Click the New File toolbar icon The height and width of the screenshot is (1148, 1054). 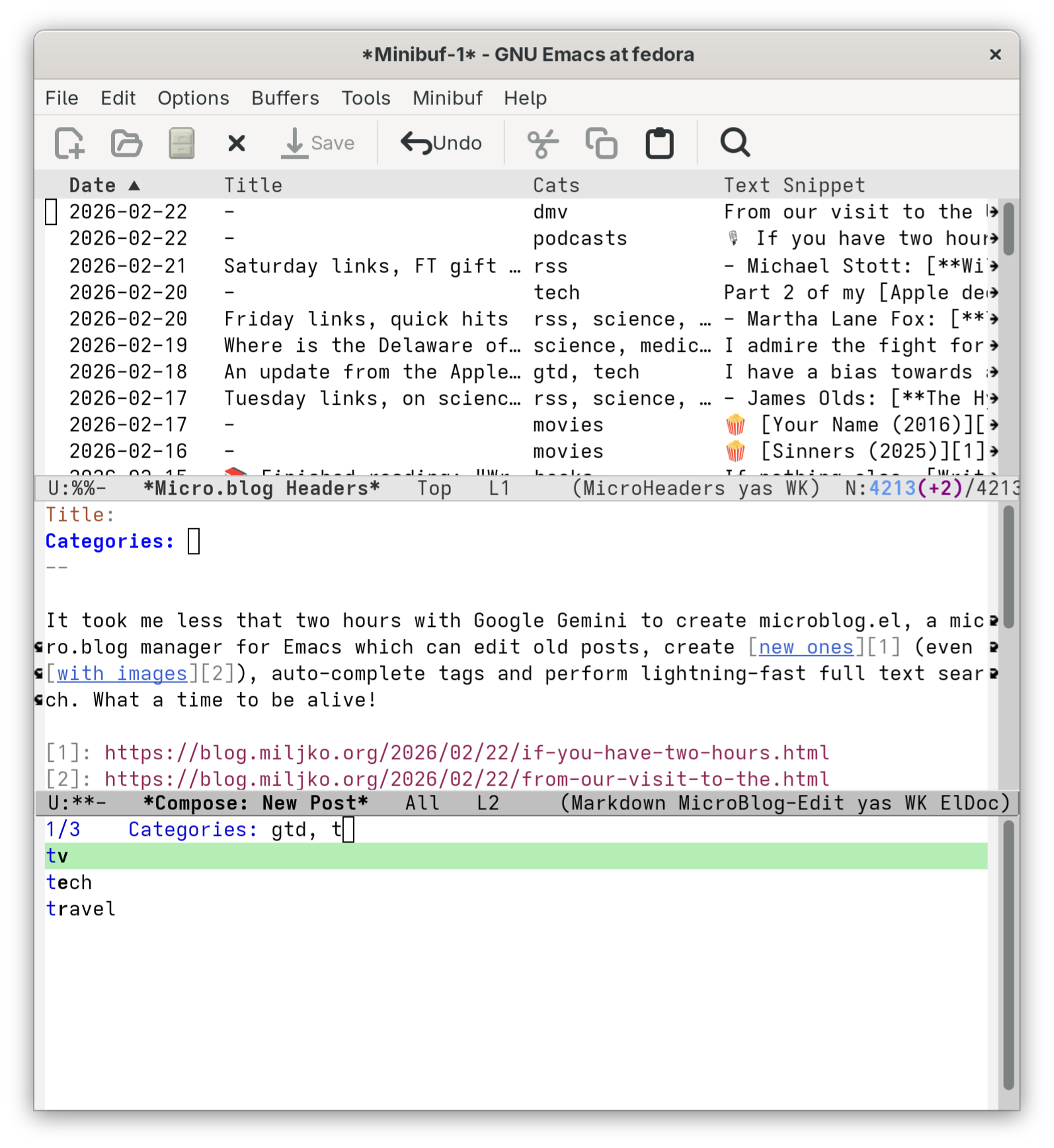69,143
